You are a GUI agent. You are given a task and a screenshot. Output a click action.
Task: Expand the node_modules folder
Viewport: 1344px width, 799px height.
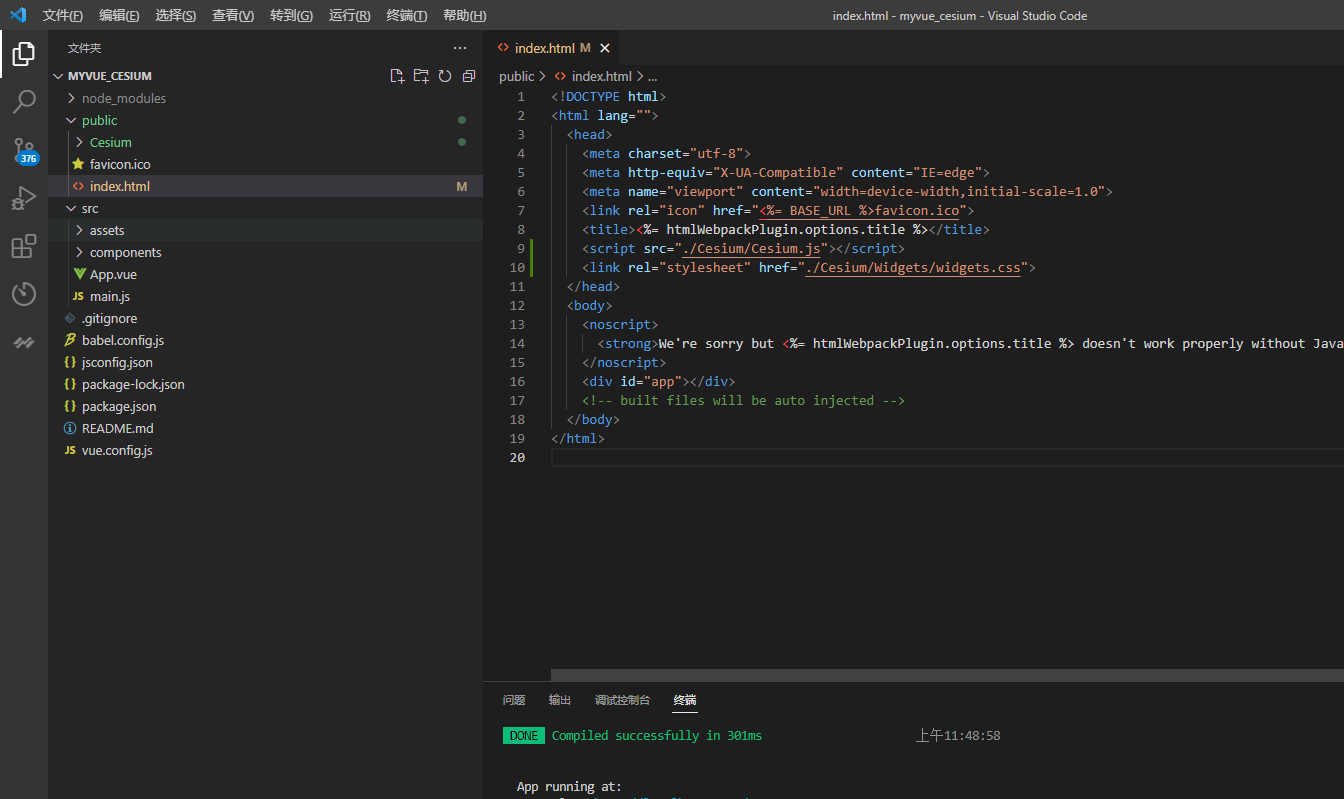(x=72, y=98)
